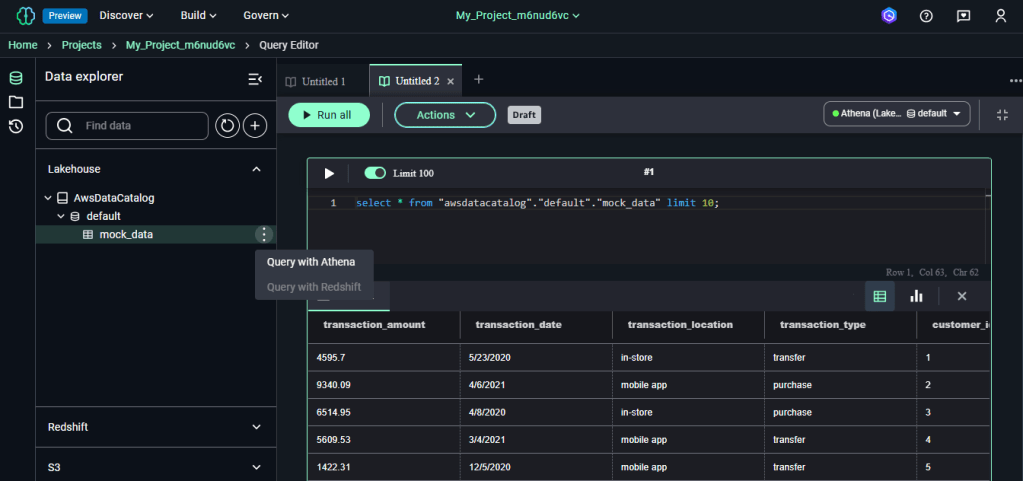1023x481 pixels.
Task: Choose Query with Athena menu option
Action: pos(311,262)
